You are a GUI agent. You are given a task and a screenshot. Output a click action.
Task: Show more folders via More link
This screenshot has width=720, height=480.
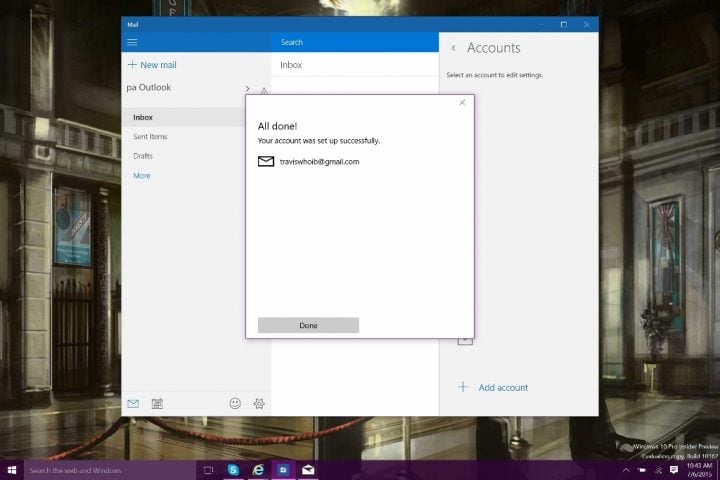(141, 175)
